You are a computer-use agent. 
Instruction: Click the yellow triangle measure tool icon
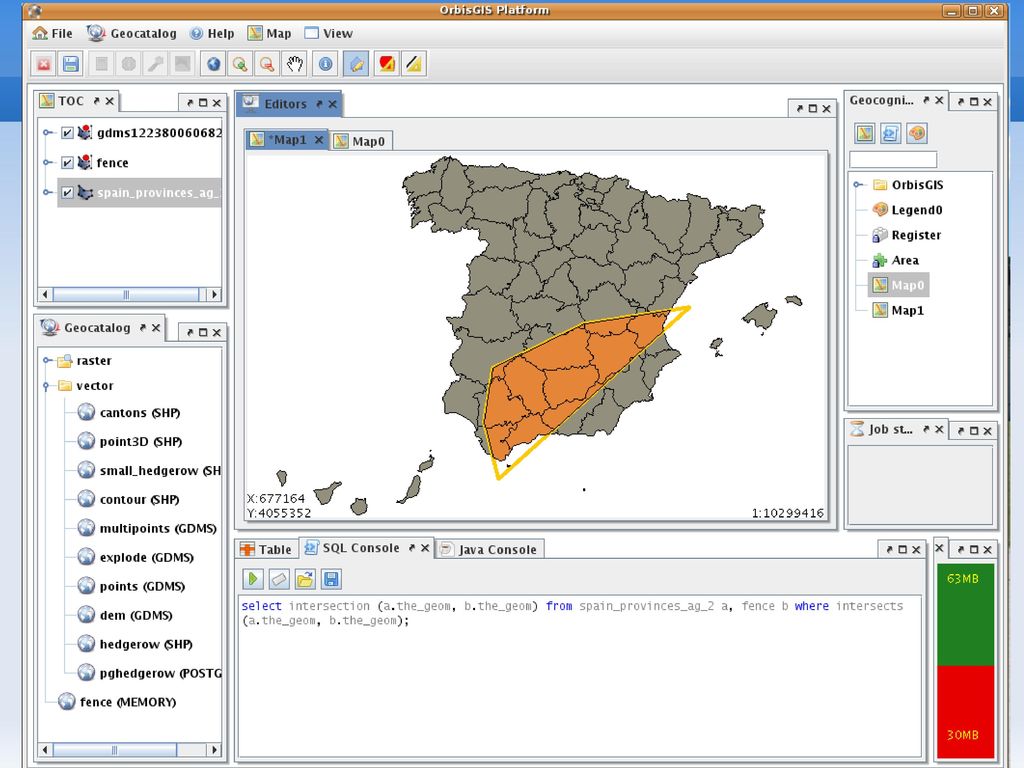[413, 64]
